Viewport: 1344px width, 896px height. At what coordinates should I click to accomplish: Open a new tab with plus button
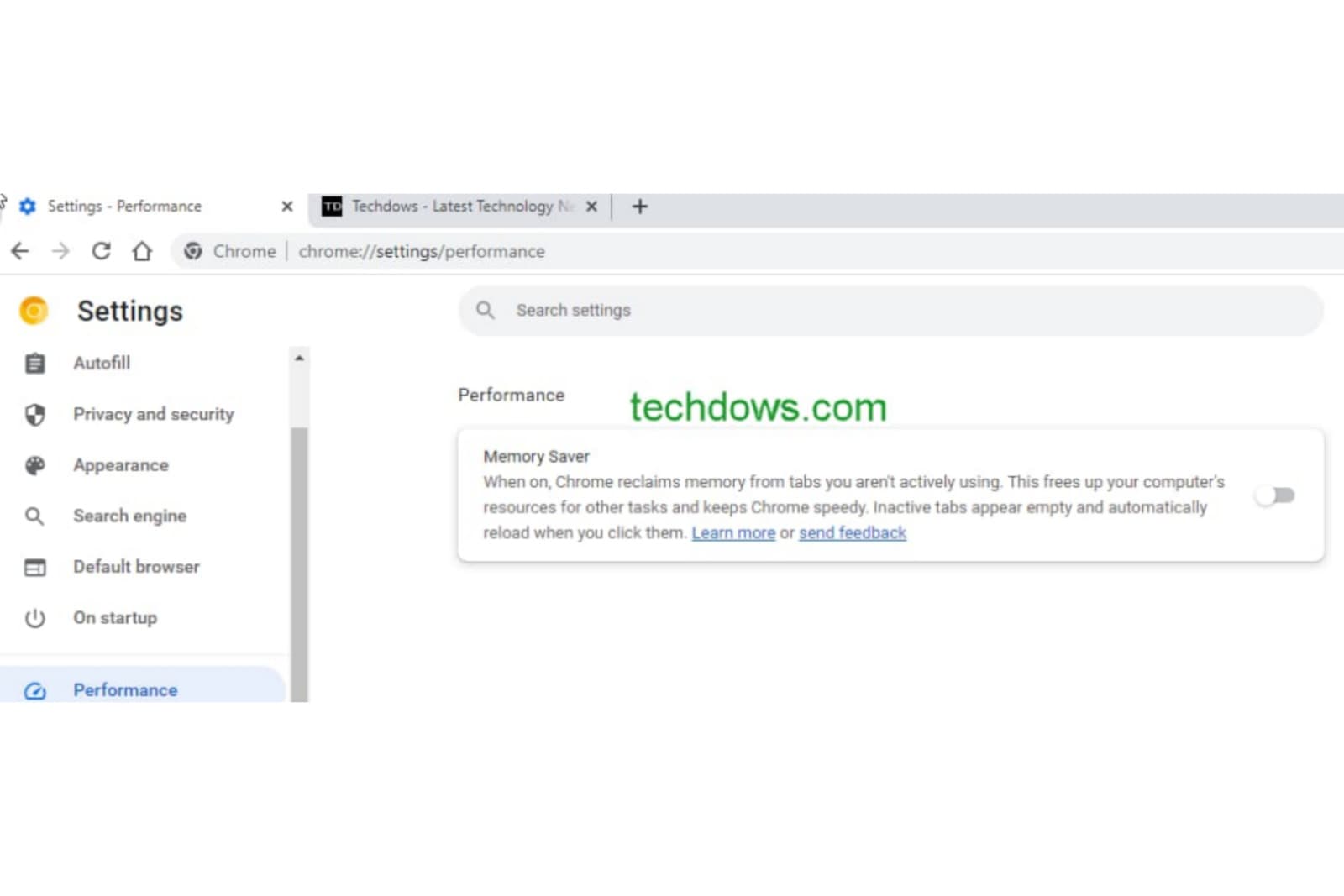pos(639,207)
